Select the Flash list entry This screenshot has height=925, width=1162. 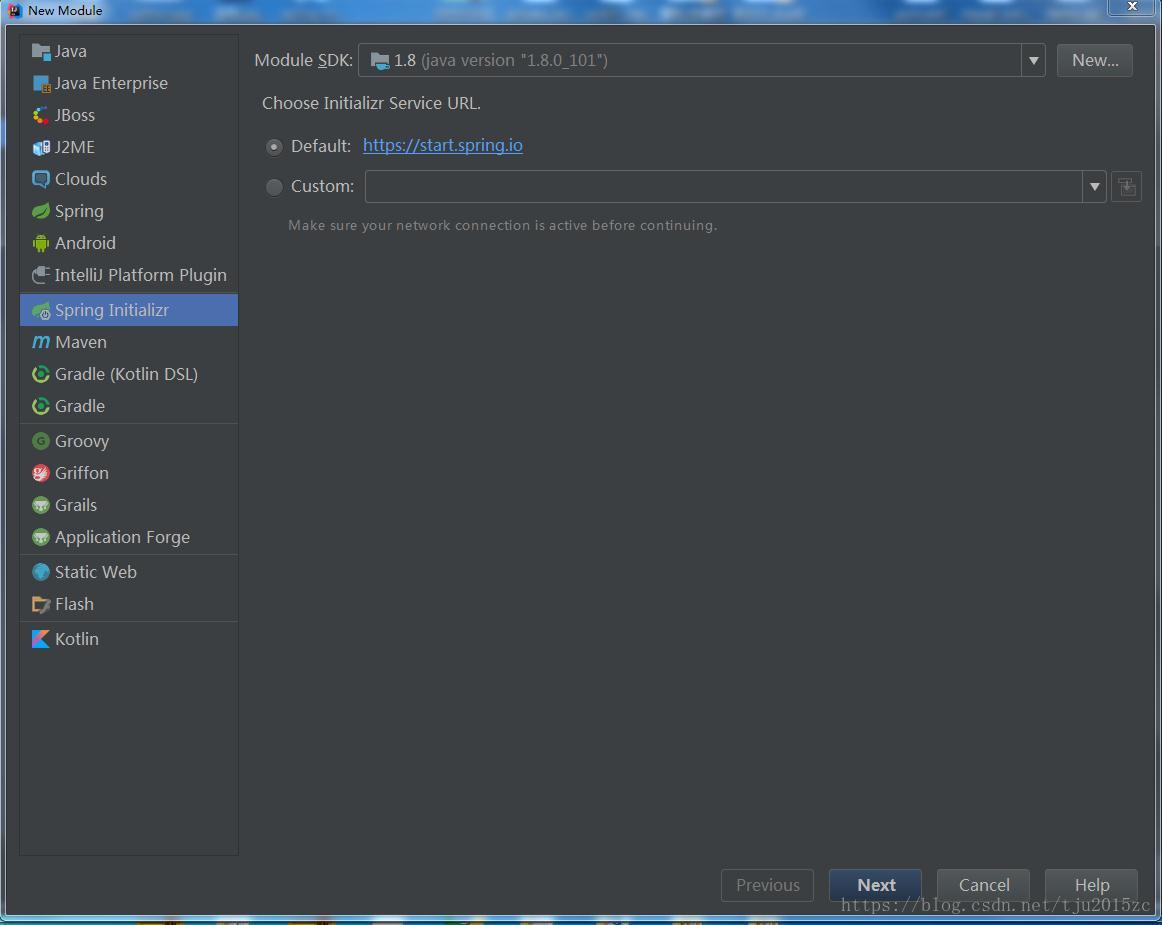(129, 604)
